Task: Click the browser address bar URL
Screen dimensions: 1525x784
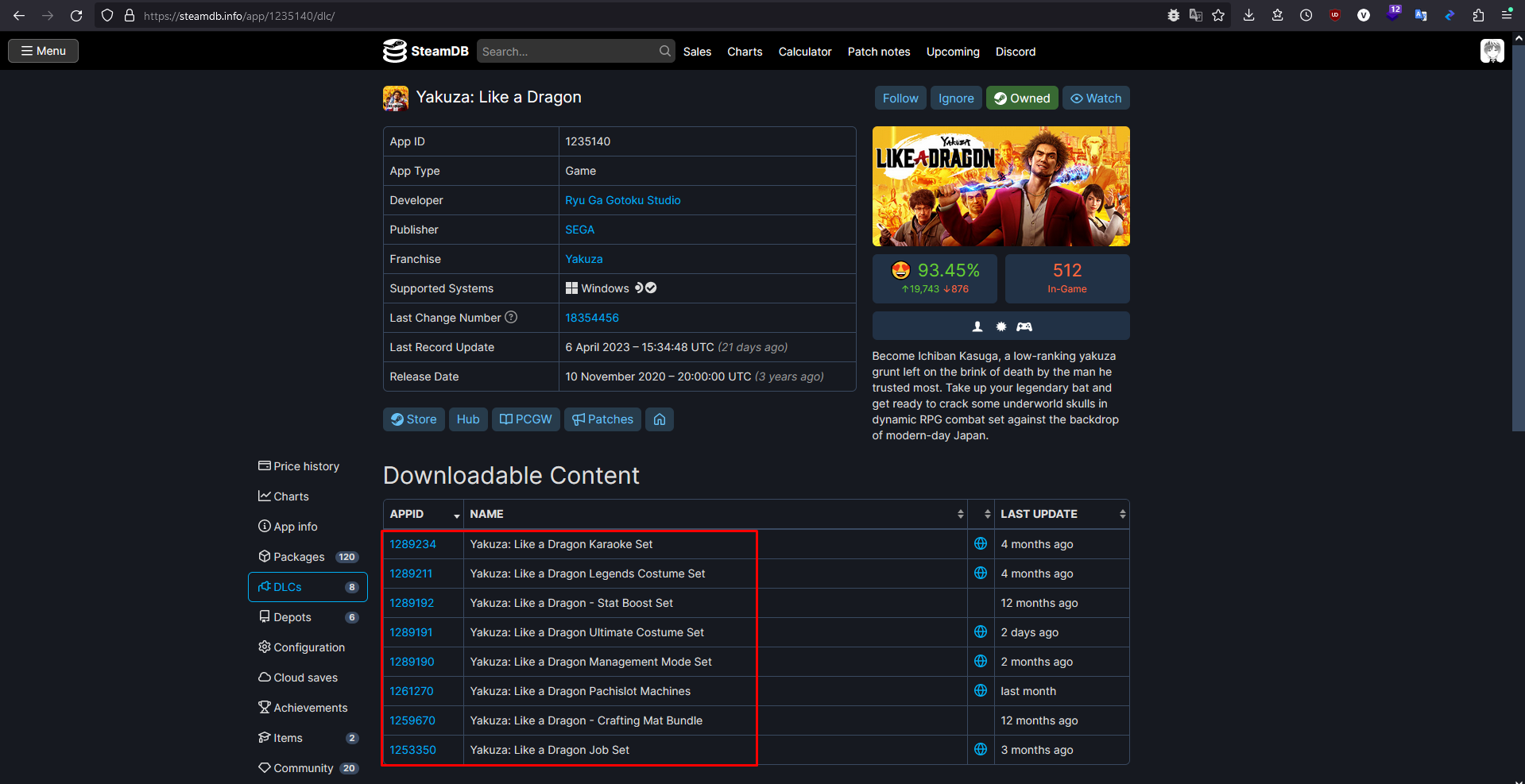Action: click(239, 16)
